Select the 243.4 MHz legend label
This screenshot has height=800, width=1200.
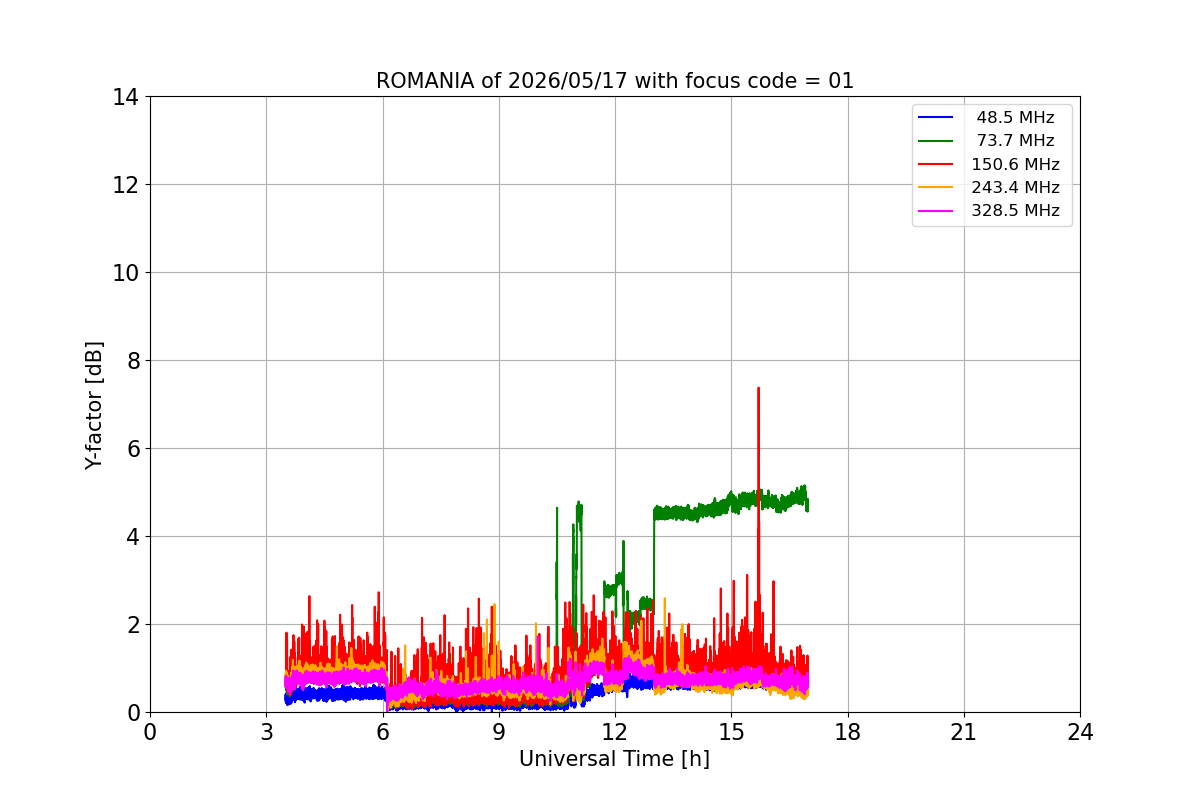1015,188
